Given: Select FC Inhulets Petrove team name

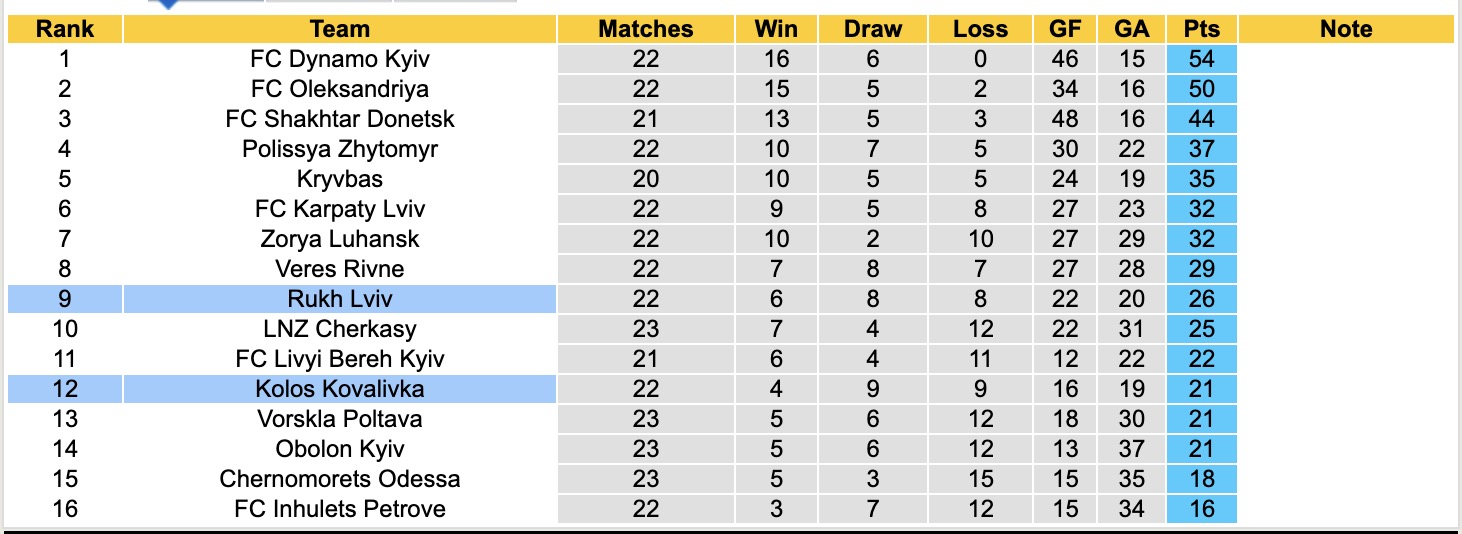Looking at the screenshot, I should click(340, 509).
